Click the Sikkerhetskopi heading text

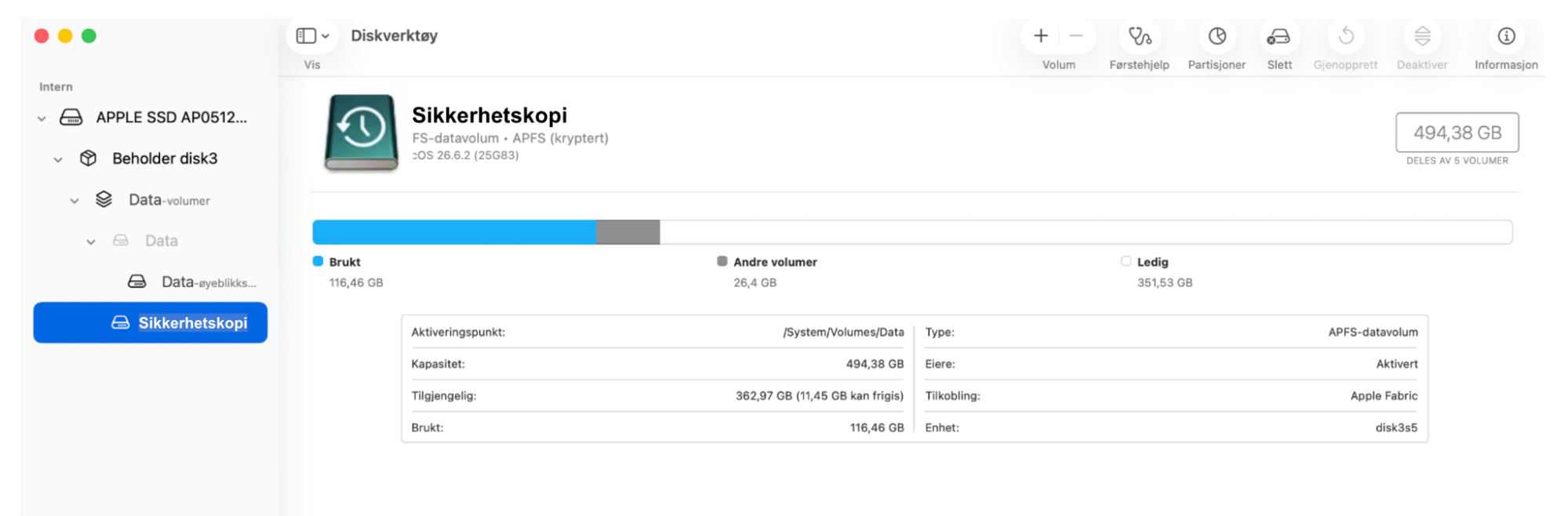tap(489, 115)
